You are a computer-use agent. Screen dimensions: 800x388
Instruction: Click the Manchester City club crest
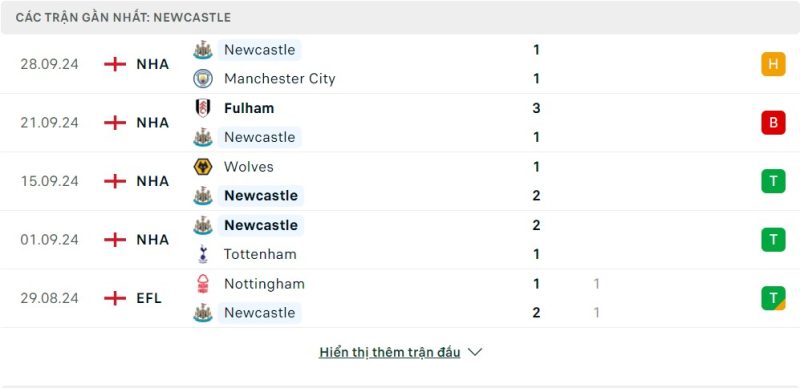203,79
